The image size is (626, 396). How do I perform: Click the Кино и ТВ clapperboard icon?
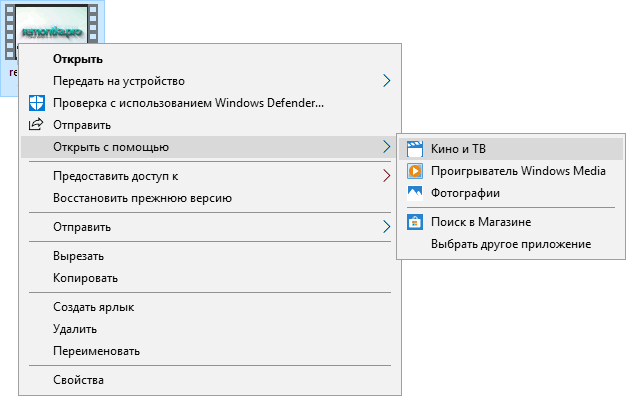tap(415, 149)
